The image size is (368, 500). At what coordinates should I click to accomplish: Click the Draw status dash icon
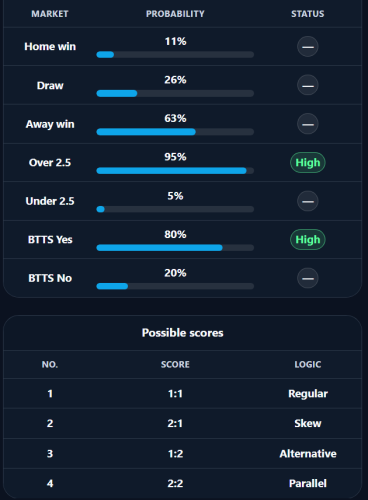[307, 85]
